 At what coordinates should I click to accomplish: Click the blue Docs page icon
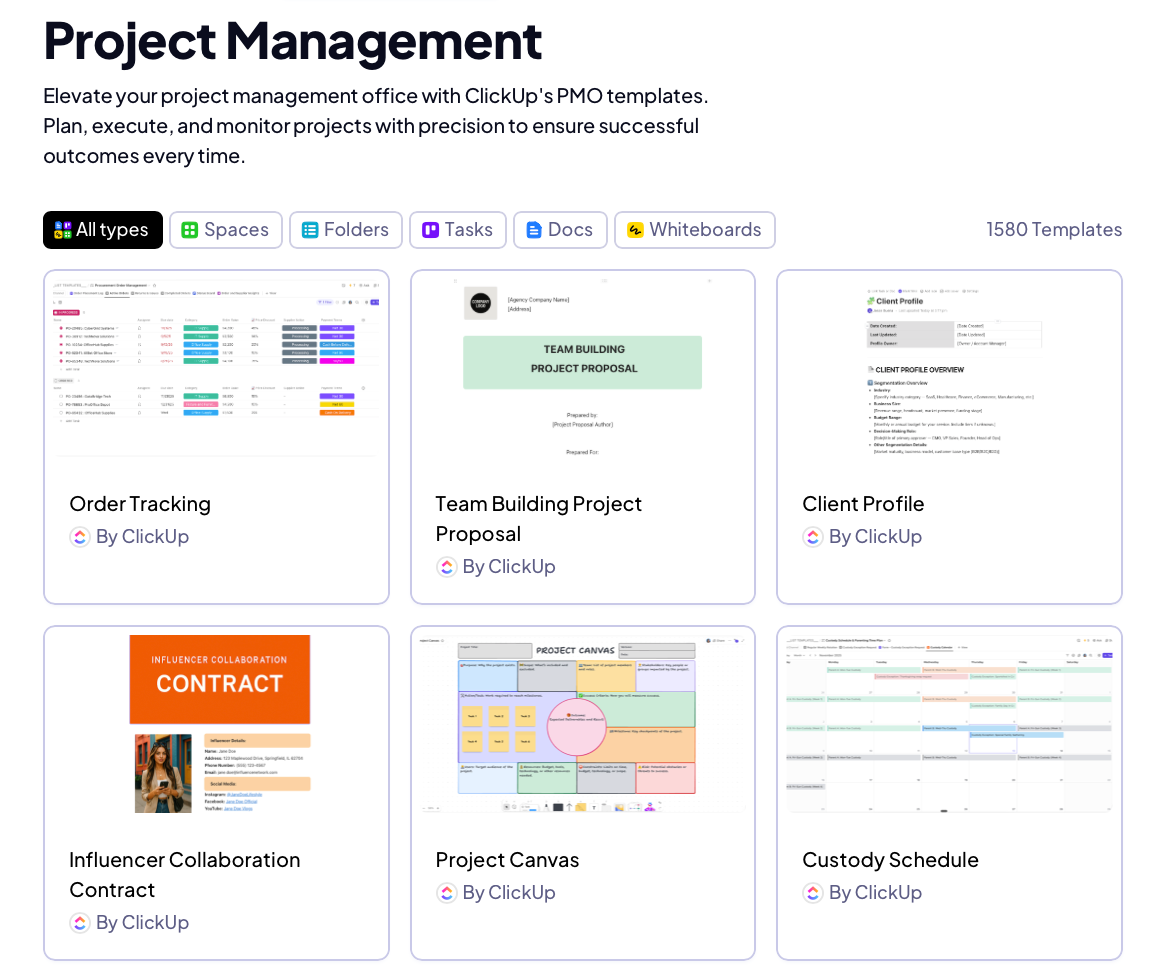534,230
